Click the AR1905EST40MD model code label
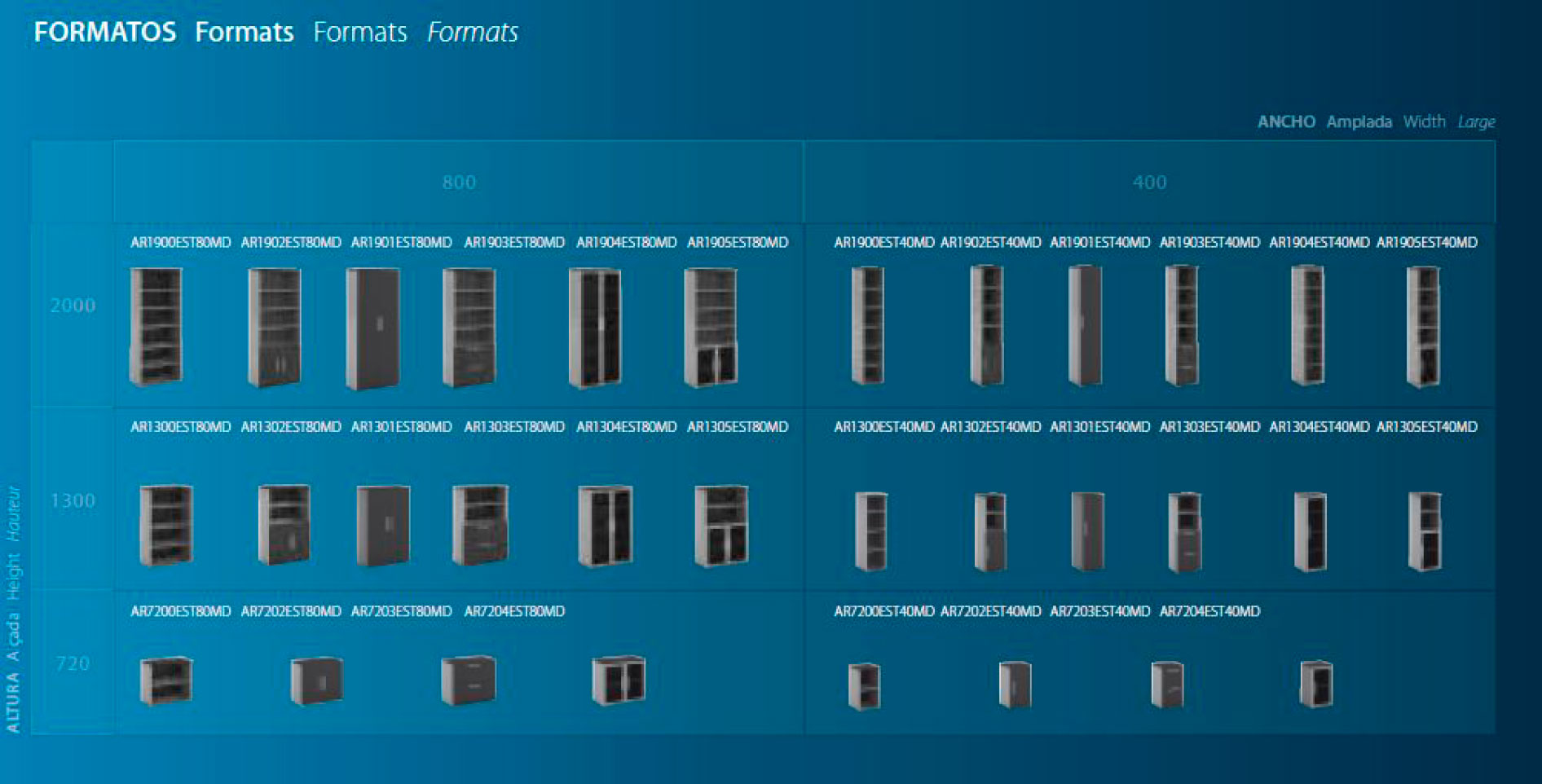The width and height of the screenshot is (1542, 784). [1426, 243]
